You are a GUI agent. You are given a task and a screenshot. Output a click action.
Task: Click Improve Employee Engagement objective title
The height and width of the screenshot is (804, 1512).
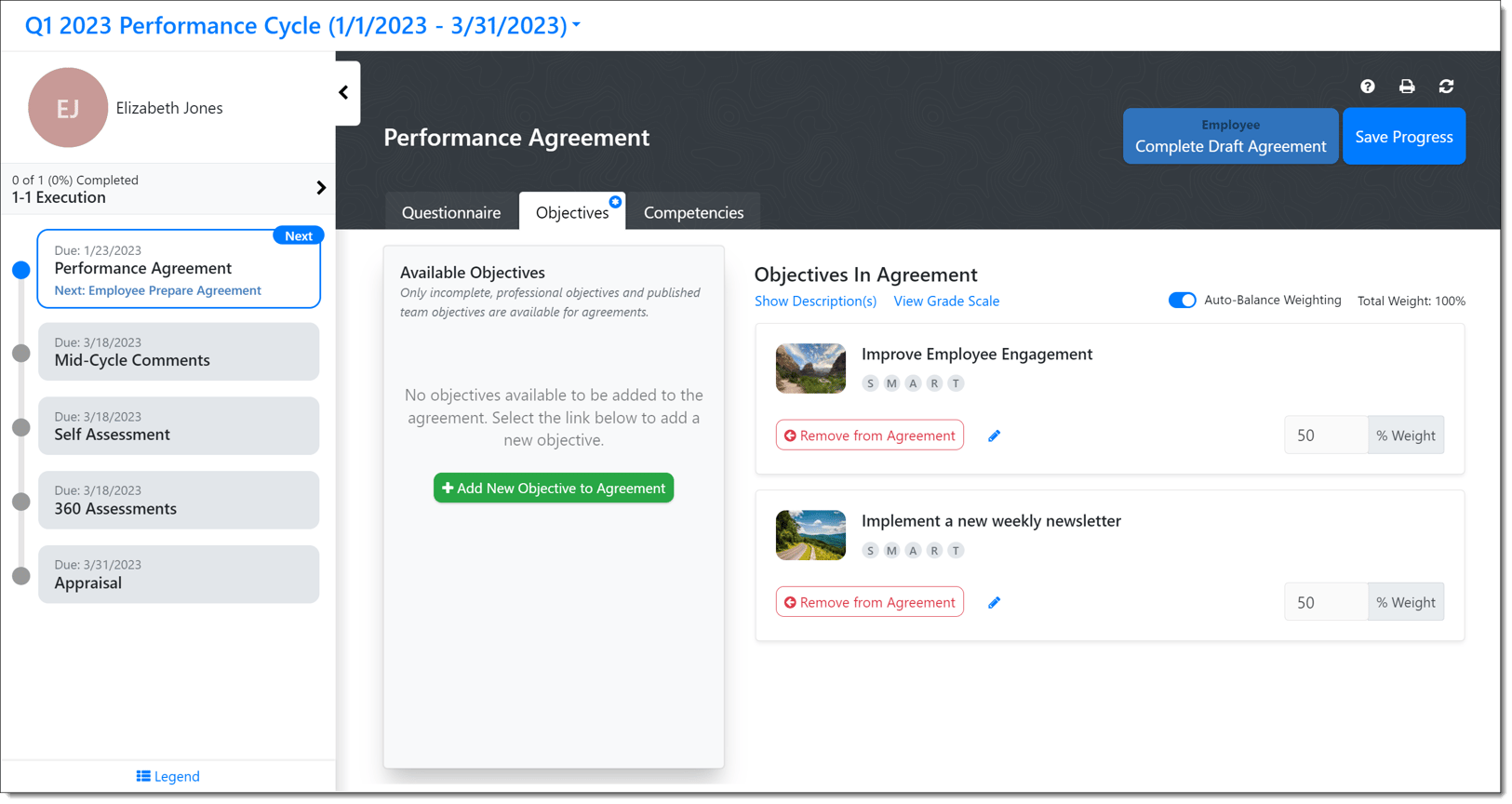point(977,355)
